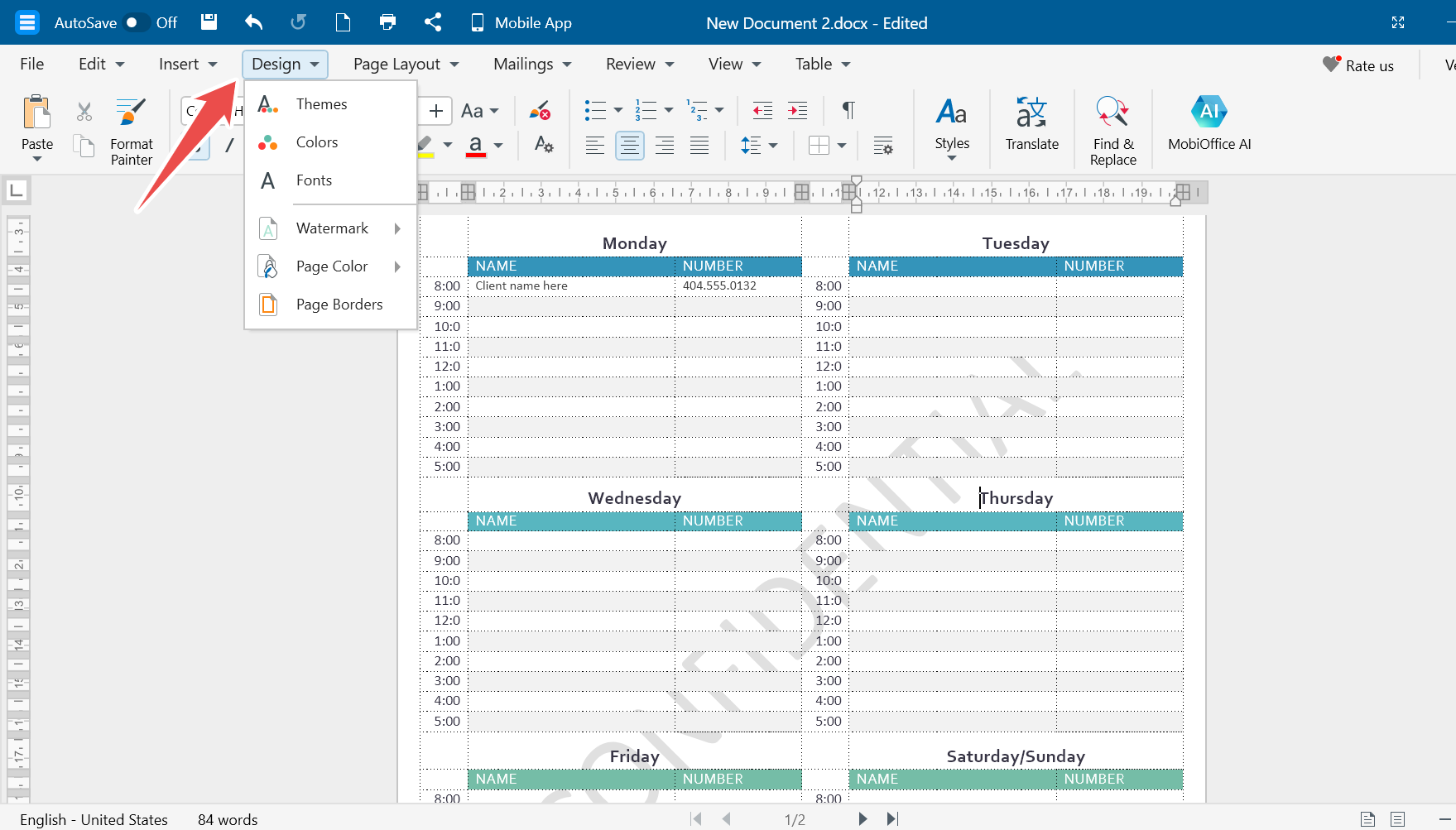Screen dimensions: 1456x830
Task: Toggle center text alignment
Action: click(x=629, y=146)
